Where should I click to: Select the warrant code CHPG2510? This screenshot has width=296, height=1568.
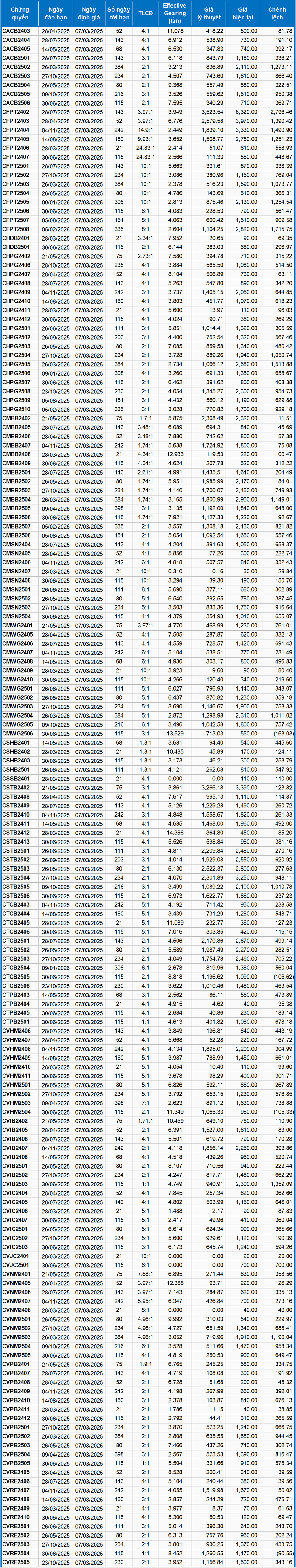pos(16,409)
